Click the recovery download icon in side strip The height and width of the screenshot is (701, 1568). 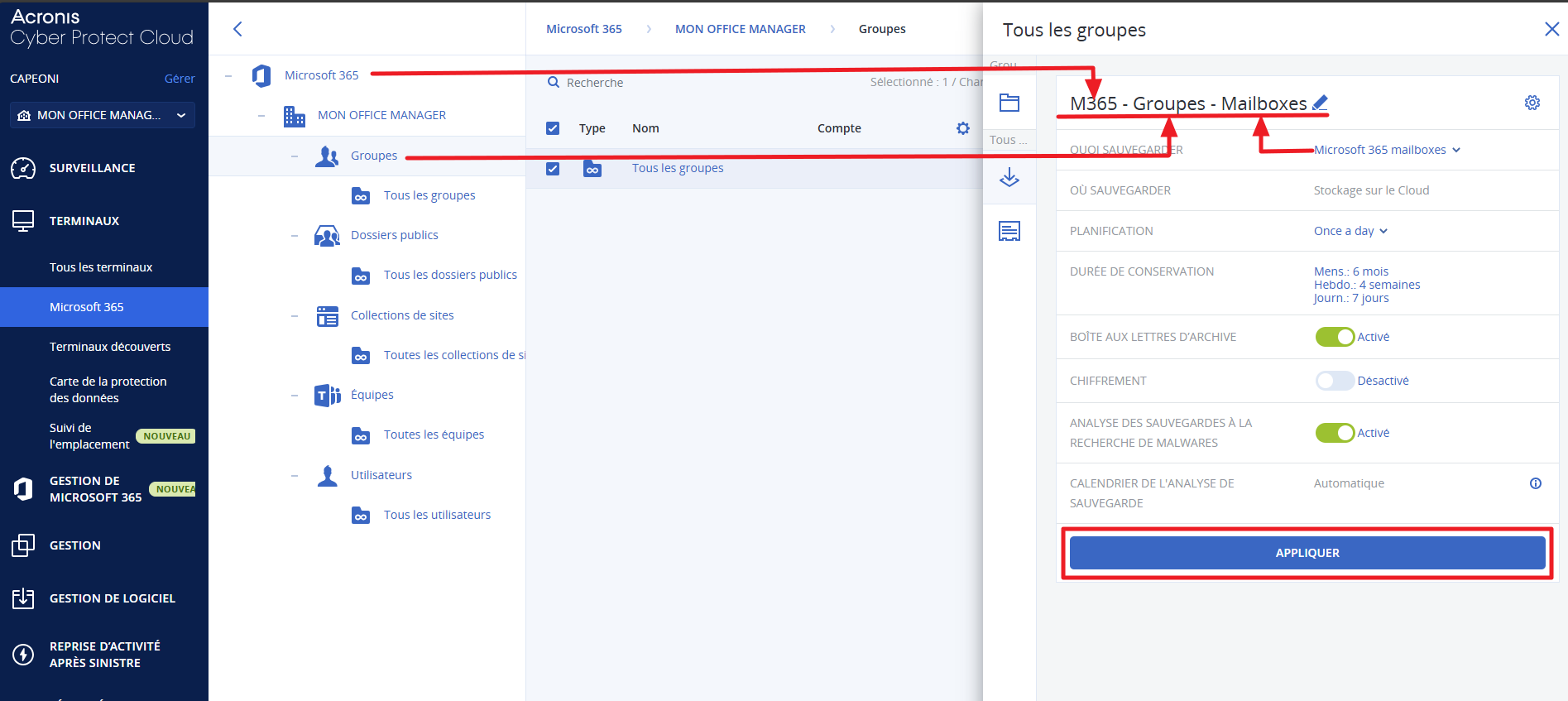click(1009, 177)
